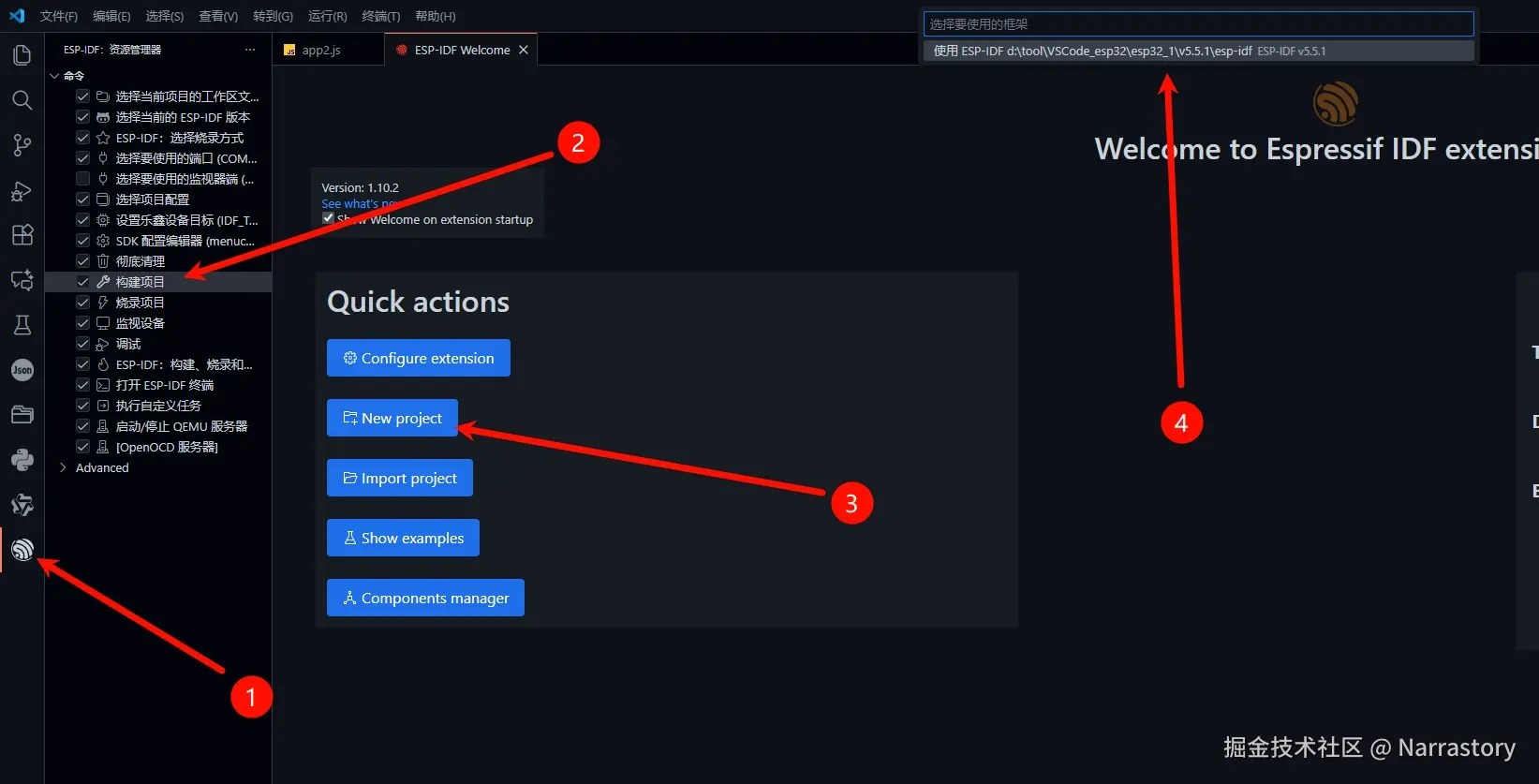Click the star icon for 选择烧录方式
The width and height of the screenshot is (1539, 784).
pos(103,138)
